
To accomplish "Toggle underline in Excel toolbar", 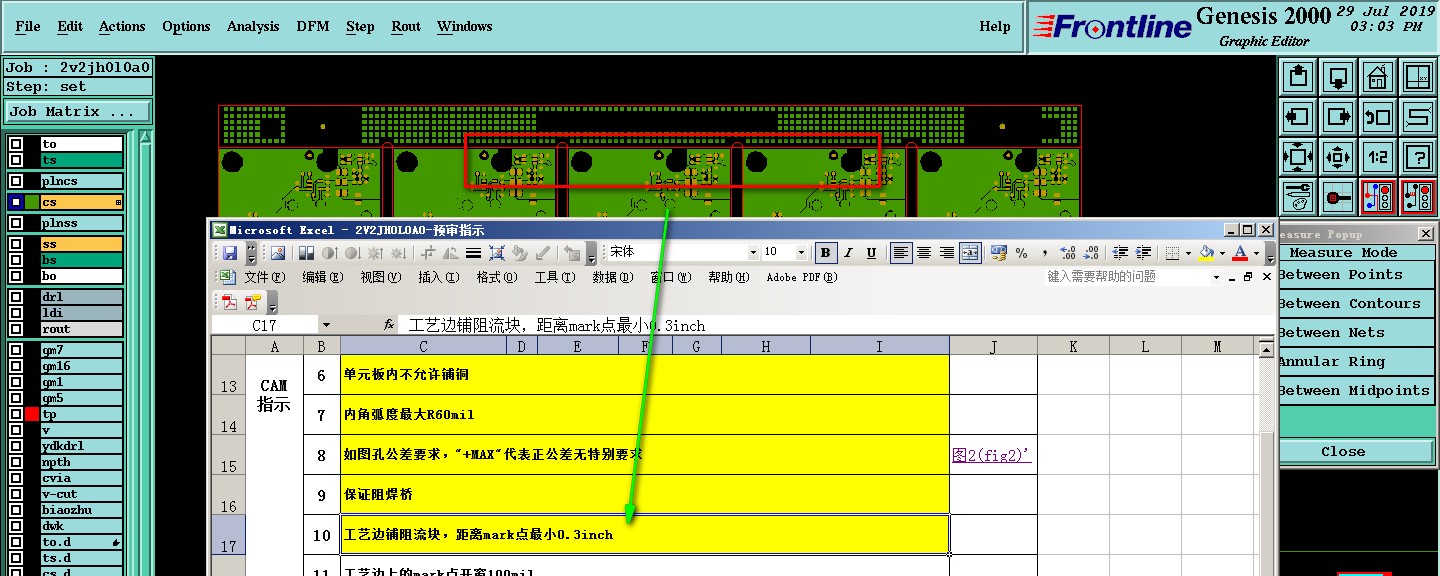I will click(871, 253).
